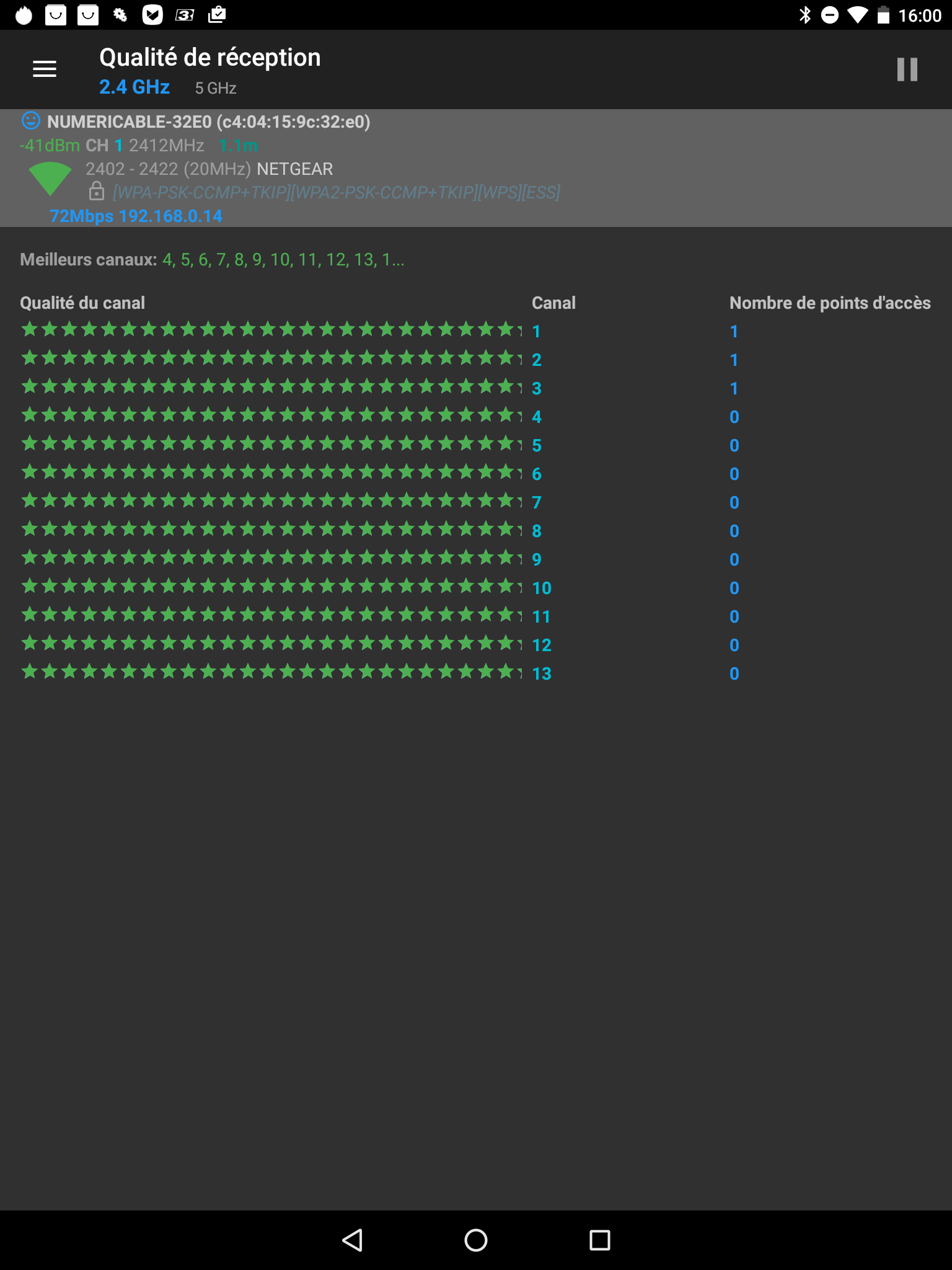Select the 2.4 GHz band tab

[x=134, y=87]
